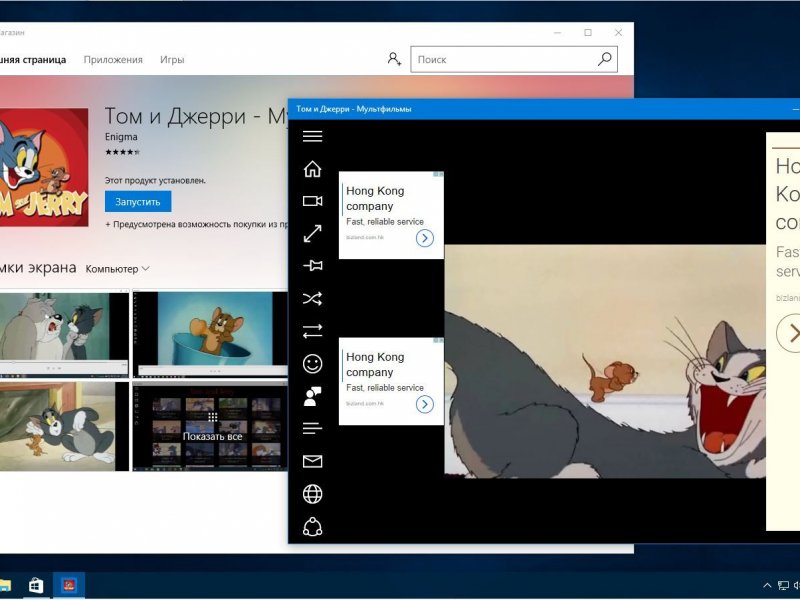
Task: Open the screenshot of Tom with the bulldog
Action: tap(64, 334)
